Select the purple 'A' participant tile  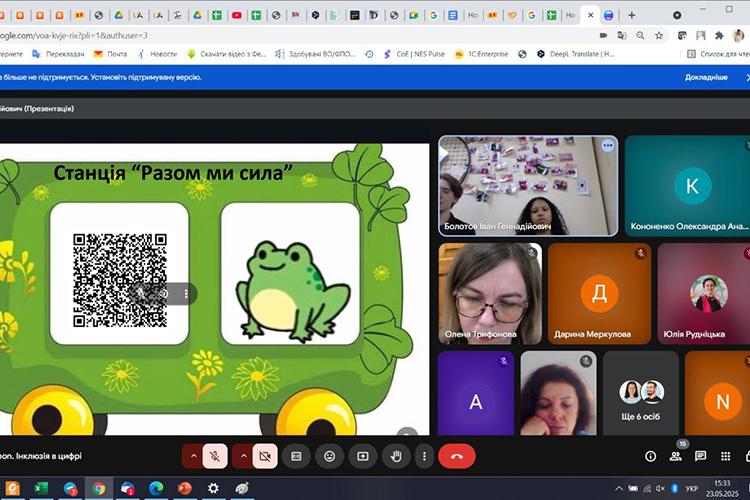pos(475,393)
